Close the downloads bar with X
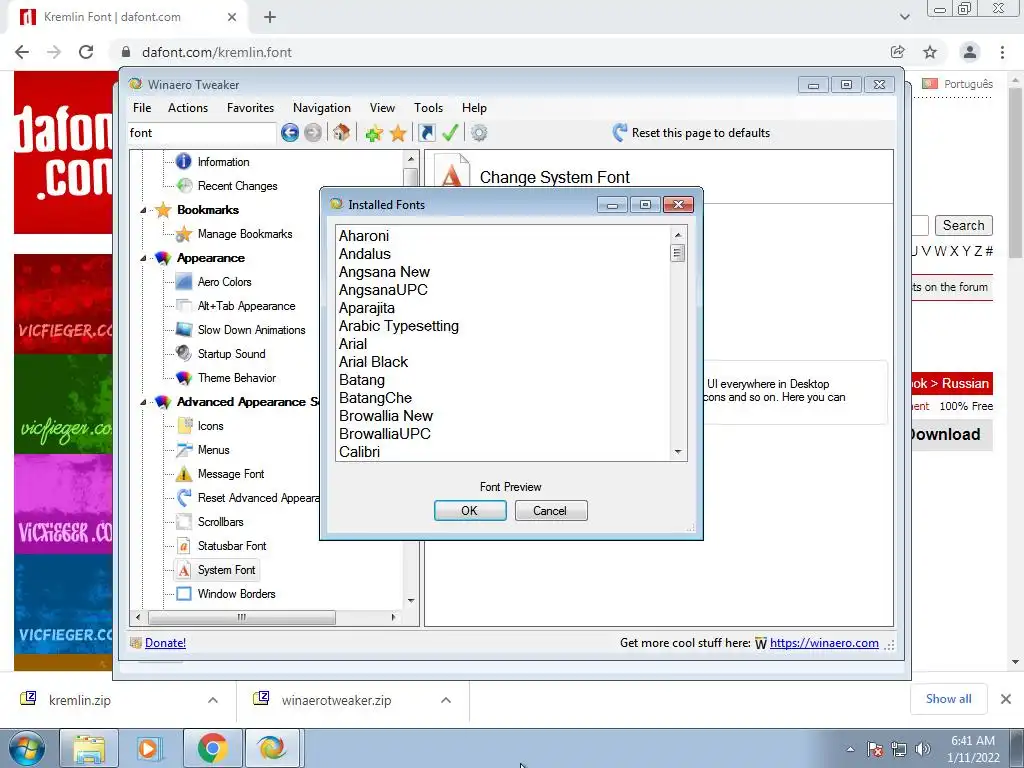 [1006, 699]
